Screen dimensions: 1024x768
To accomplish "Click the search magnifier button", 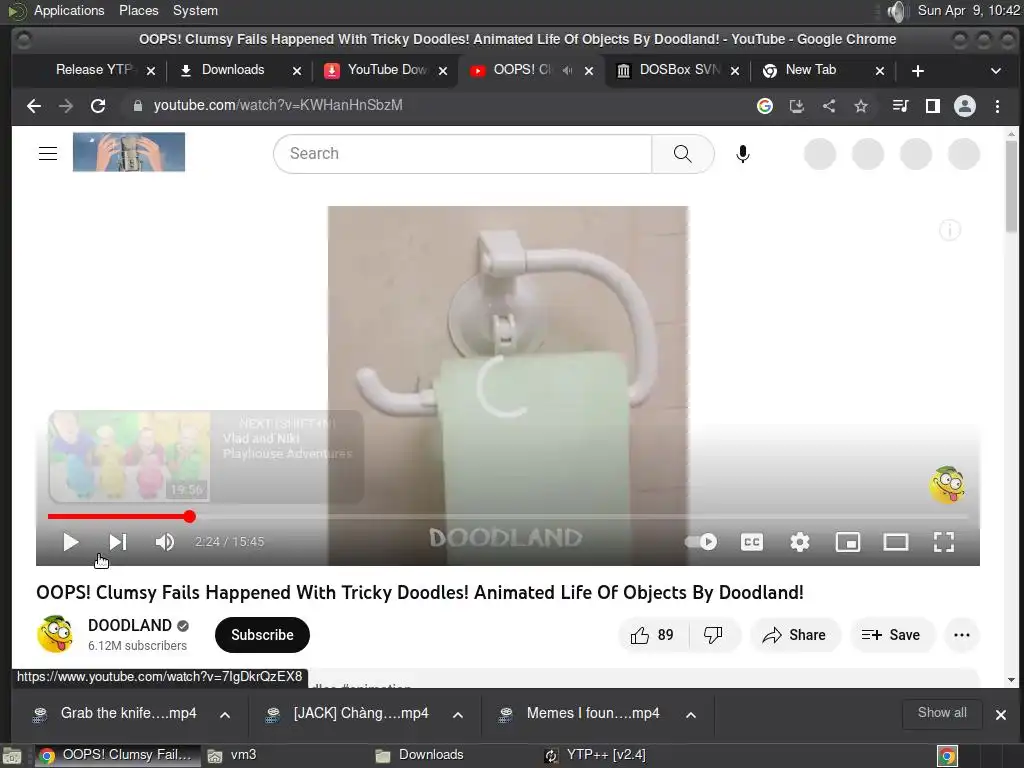I will coord(682,153).
